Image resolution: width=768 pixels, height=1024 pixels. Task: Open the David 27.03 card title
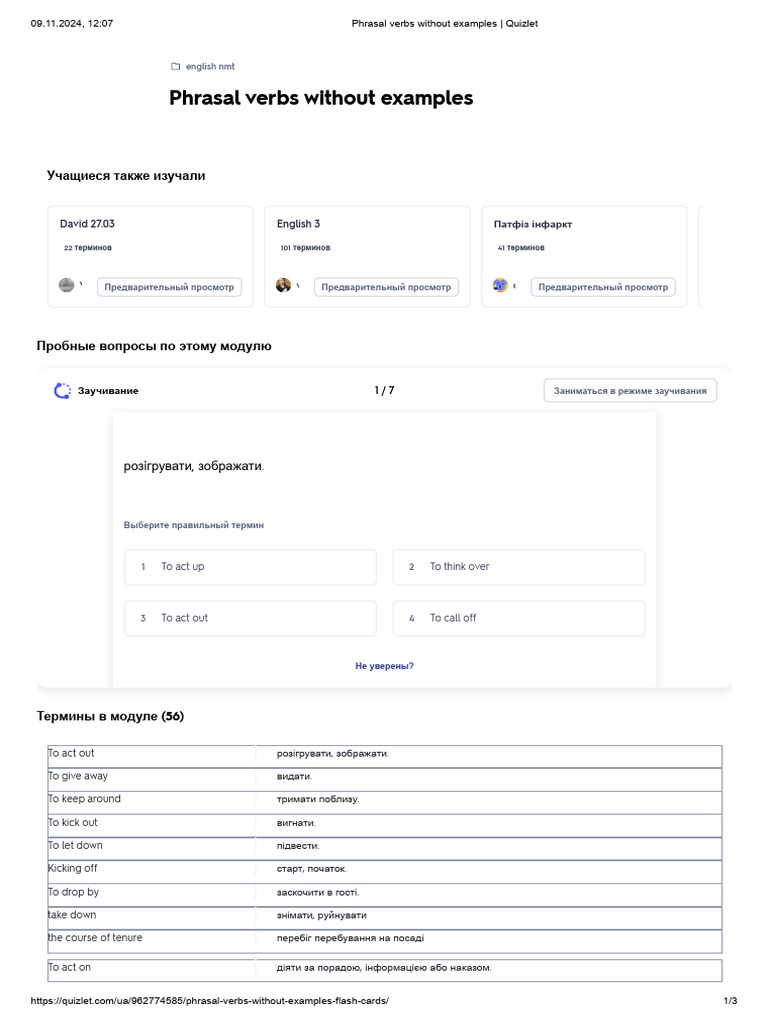87,224
